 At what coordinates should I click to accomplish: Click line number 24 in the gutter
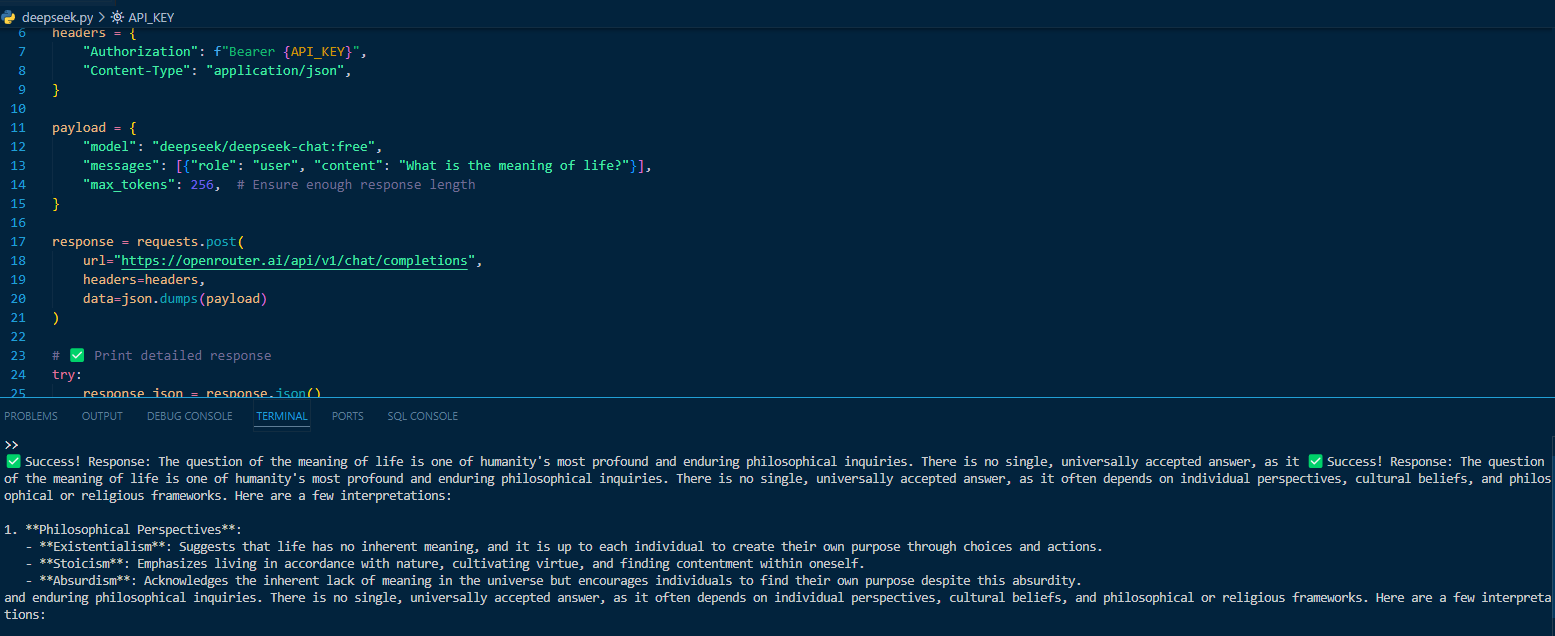(x=18, y=375)
